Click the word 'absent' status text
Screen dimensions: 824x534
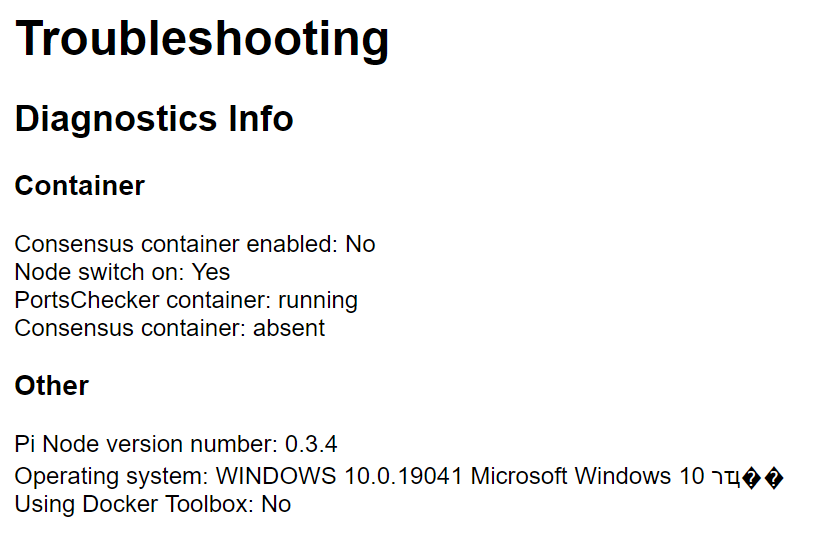click(x=289, y=328)
